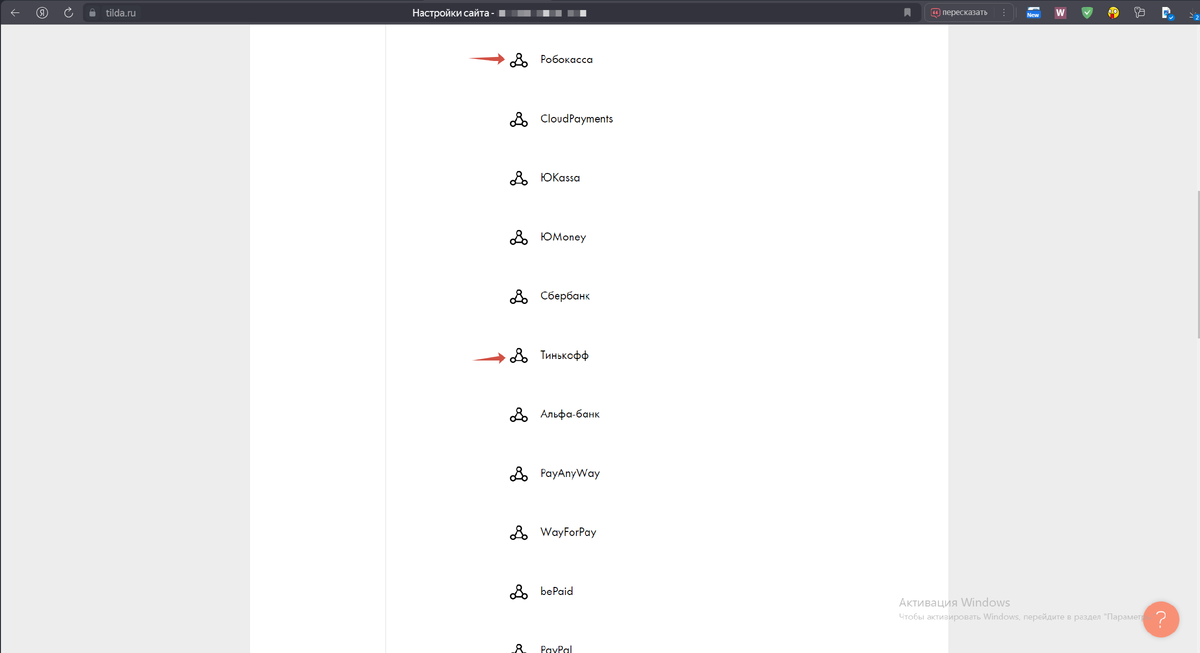This screenshot has width=1200, height=653.
Task: Open the W extension icon
Action: (x=1060, y=13)
